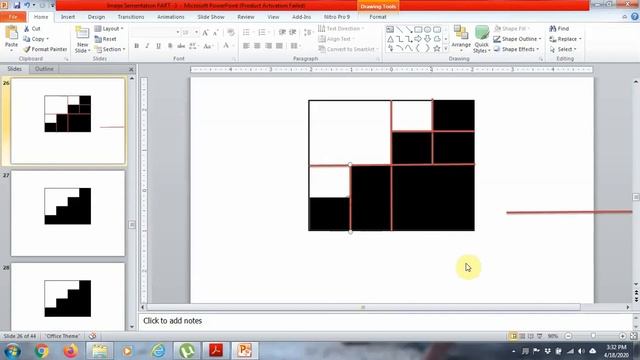
Task: Open the File tab
Action: (13, 17)
